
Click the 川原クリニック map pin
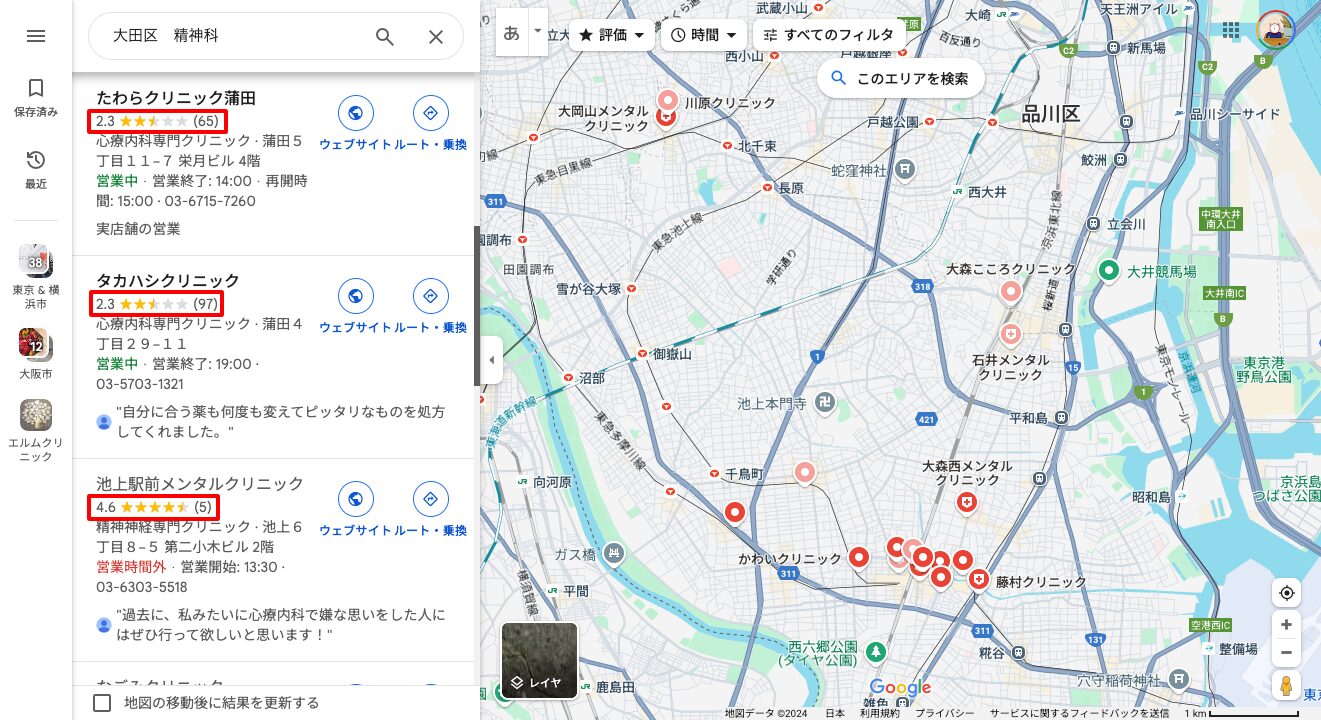tap(667, 101)
